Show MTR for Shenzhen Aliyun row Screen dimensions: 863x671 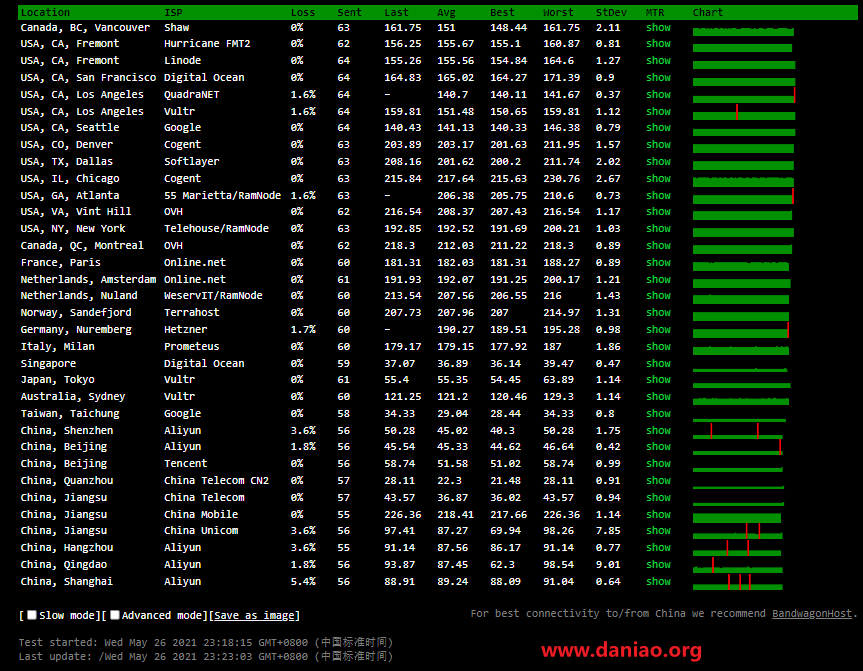[x=658, y=430]
